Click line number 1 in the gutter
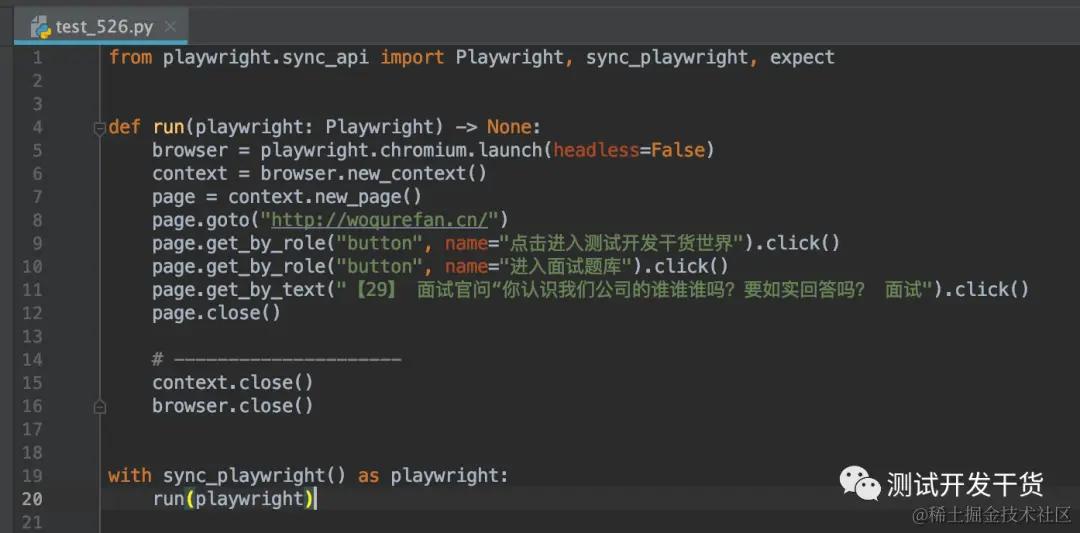Screen dimensions: 1080x533 pos(37,57)
